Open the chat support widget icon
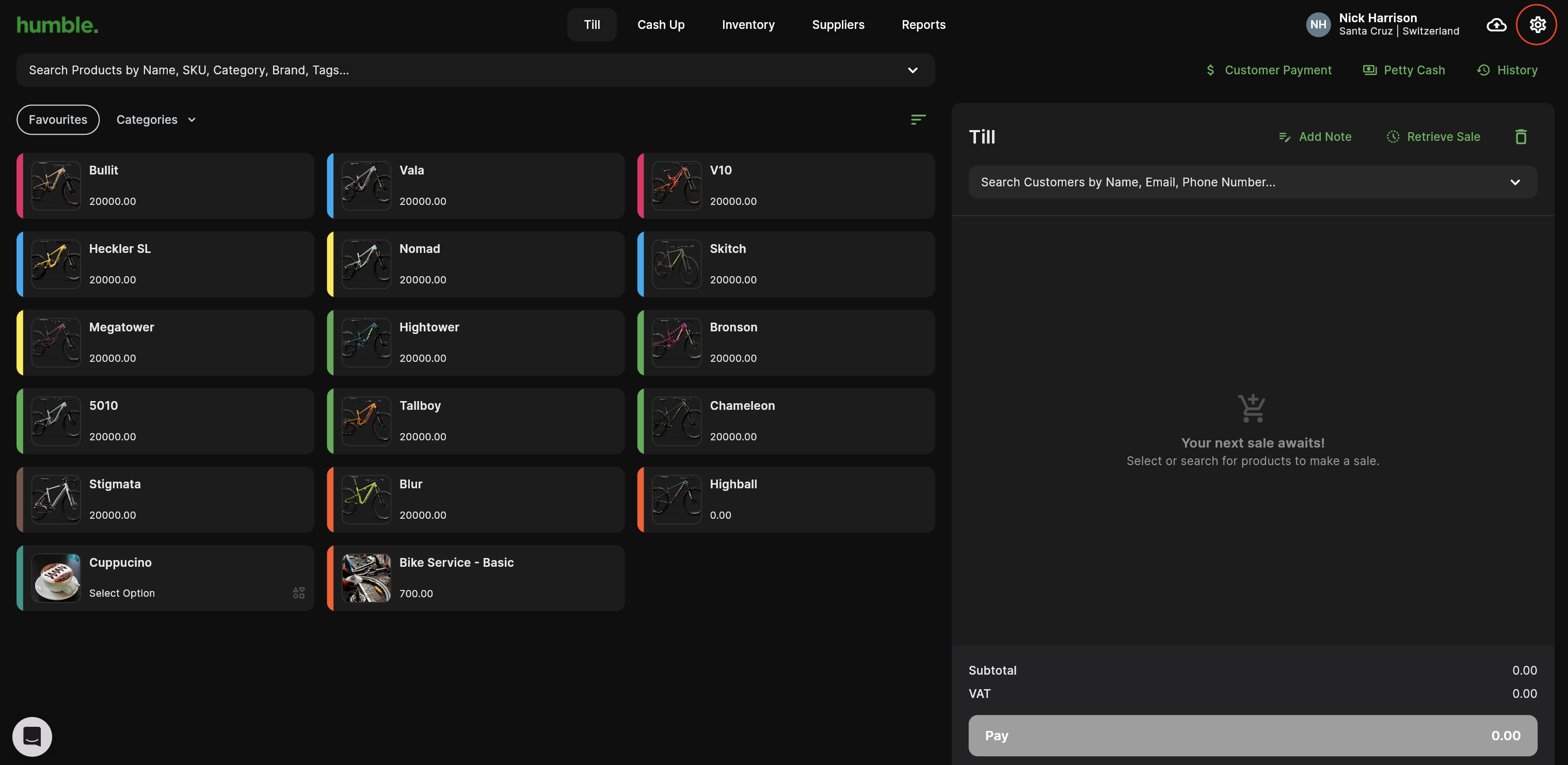This screenshot has width=1568, height=765. point(33,737)
